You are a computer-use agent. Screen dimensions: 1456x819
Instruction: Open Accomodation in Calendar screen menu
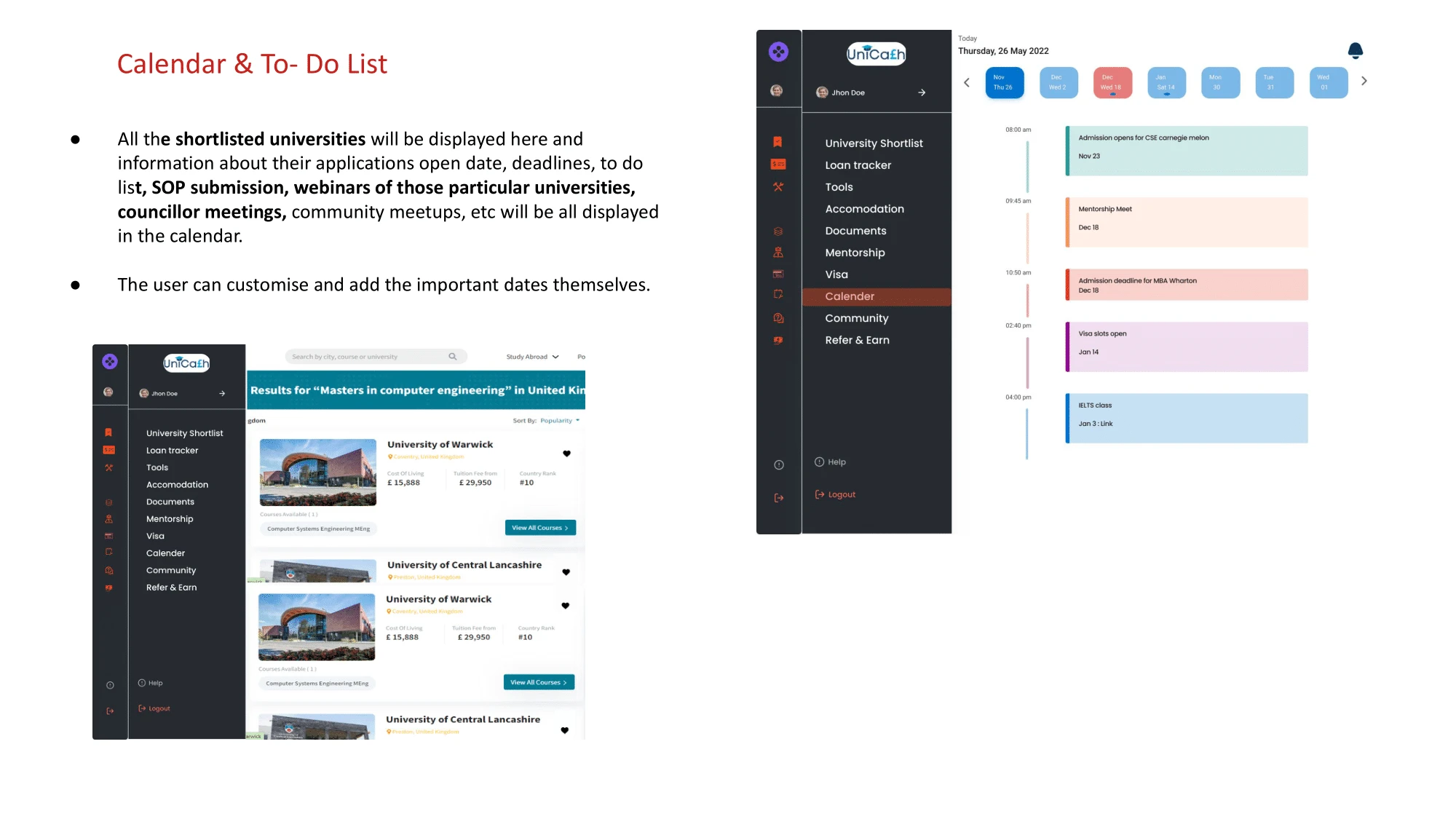(x=864, y=209)
